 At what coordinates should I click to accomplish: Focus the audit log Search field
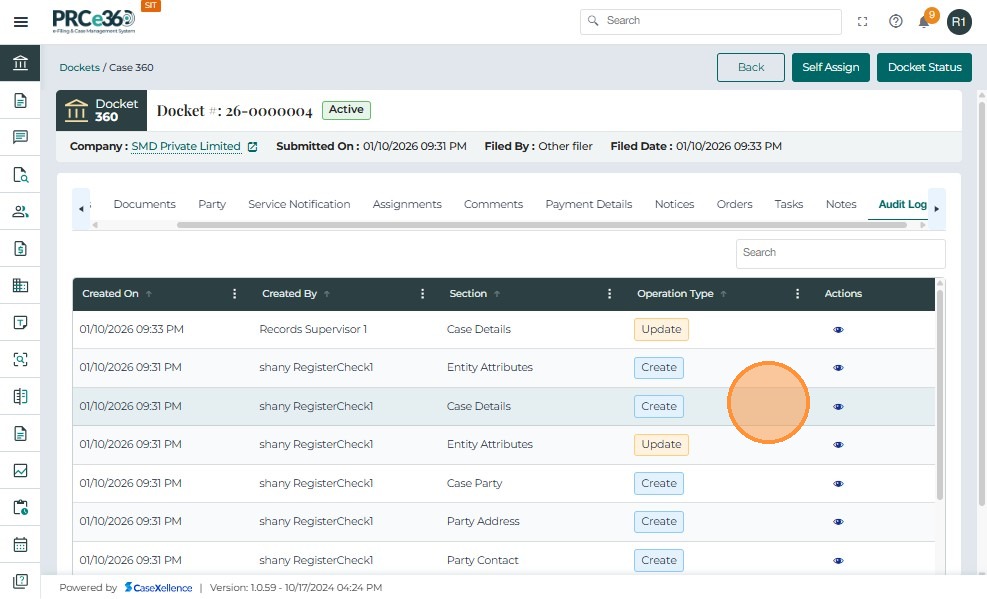coord(840,253)
